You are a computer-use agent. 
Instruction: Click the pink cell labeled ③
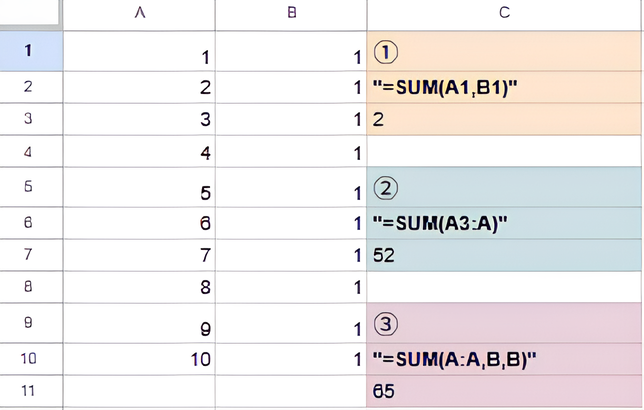[x=504, y=322]
